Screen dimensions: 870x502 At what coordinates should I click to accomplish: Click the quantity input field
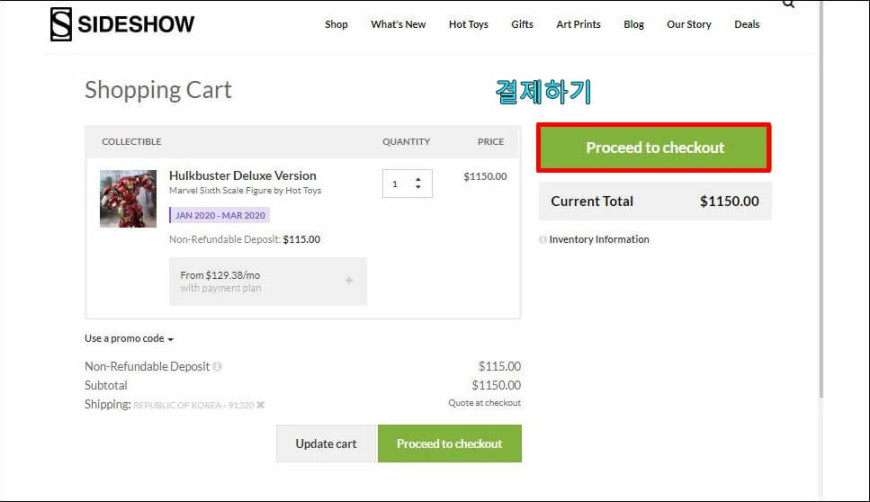(407, 184)
